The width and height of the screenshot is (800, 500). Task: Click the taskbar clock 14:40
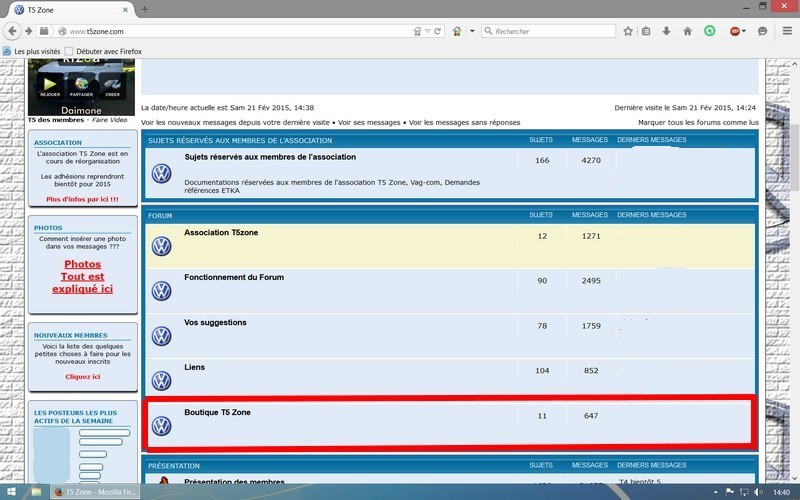[x=781, y=492]
